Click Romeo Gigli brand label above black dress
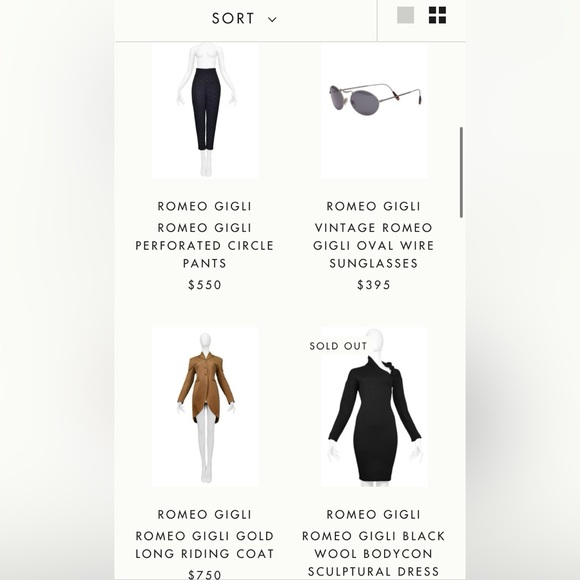Image resolution: width=580 pixels, height=580 pixels. [374, 515]
